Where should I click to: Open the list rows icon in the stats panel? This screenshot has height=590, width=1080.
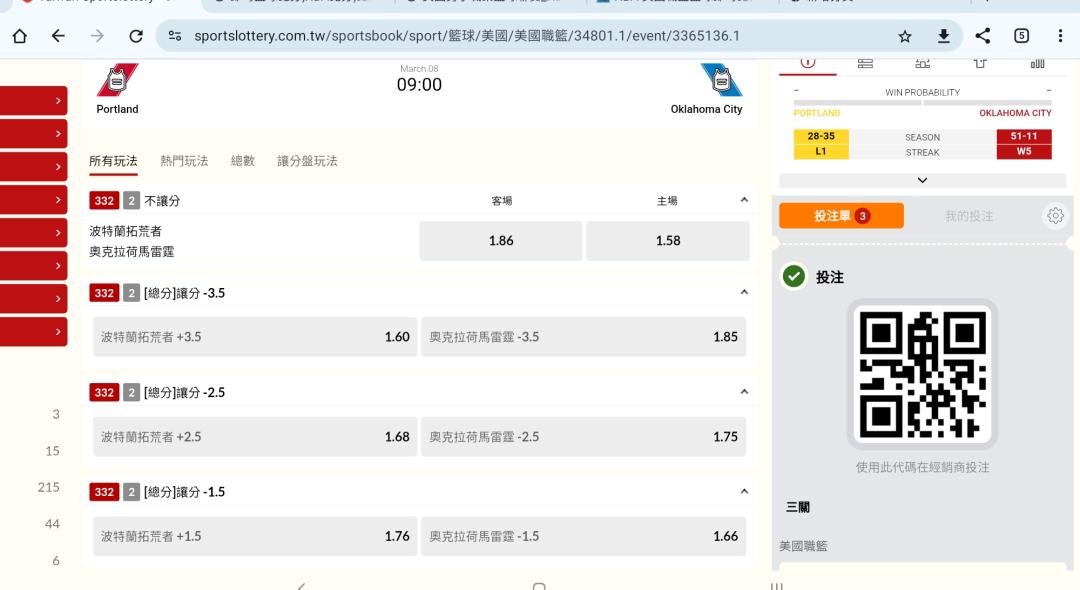[865, 63]
